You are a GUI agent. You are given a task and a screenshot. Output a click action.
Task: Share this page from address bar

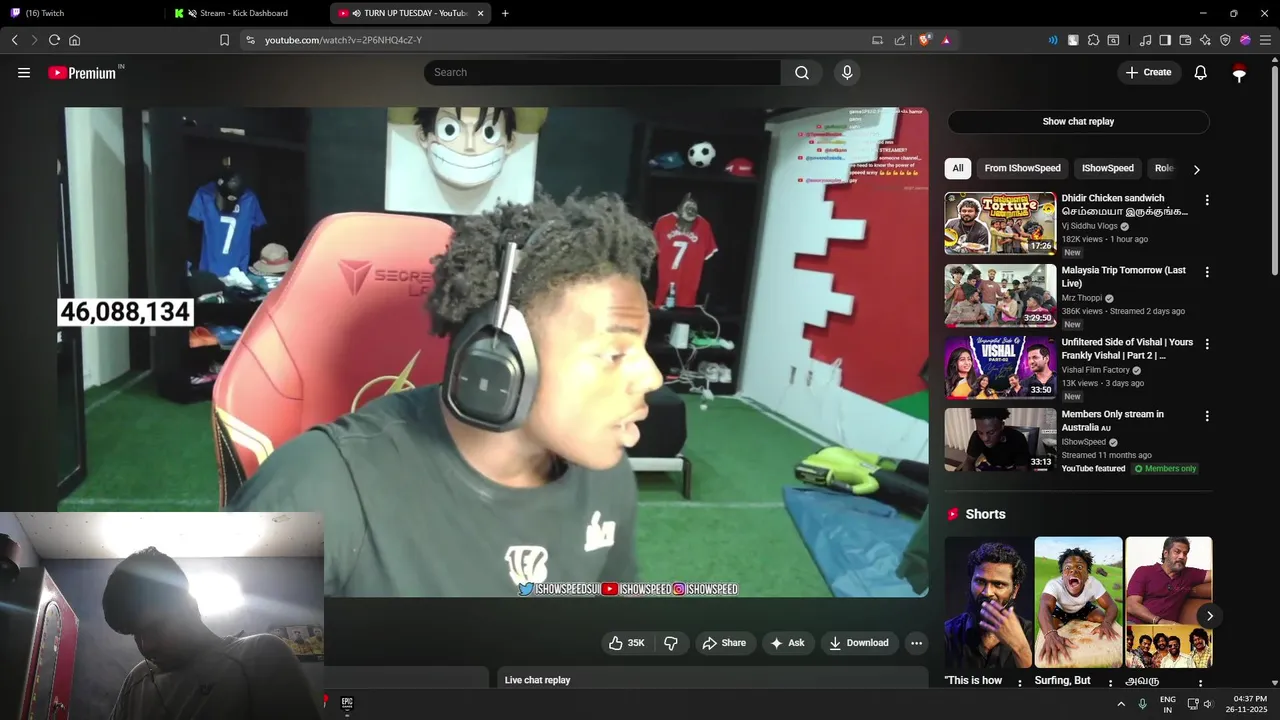900,40
